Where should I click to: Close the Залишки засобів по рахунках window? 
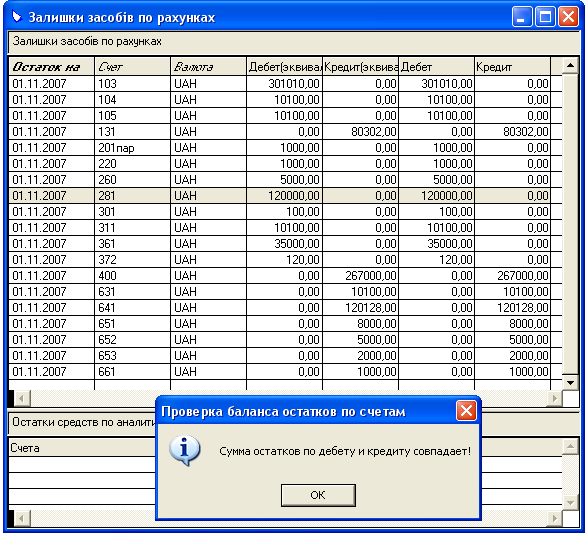point(568,17)
